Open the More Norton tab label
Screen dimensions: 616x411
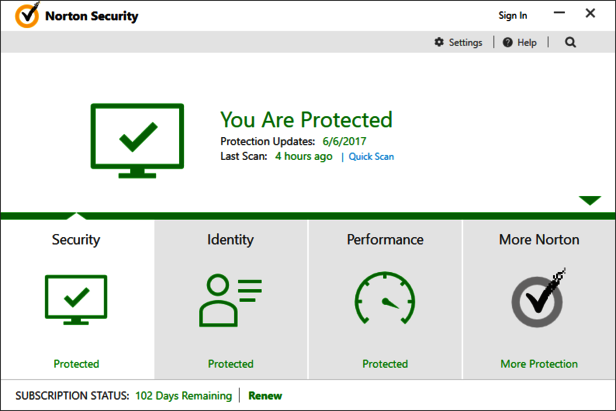click(x=539, y=240)
